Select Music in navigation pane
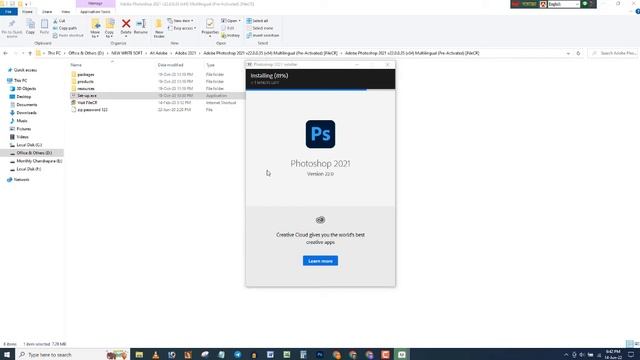Viewport: 640px width, 360px height. [x=22, y=121]
